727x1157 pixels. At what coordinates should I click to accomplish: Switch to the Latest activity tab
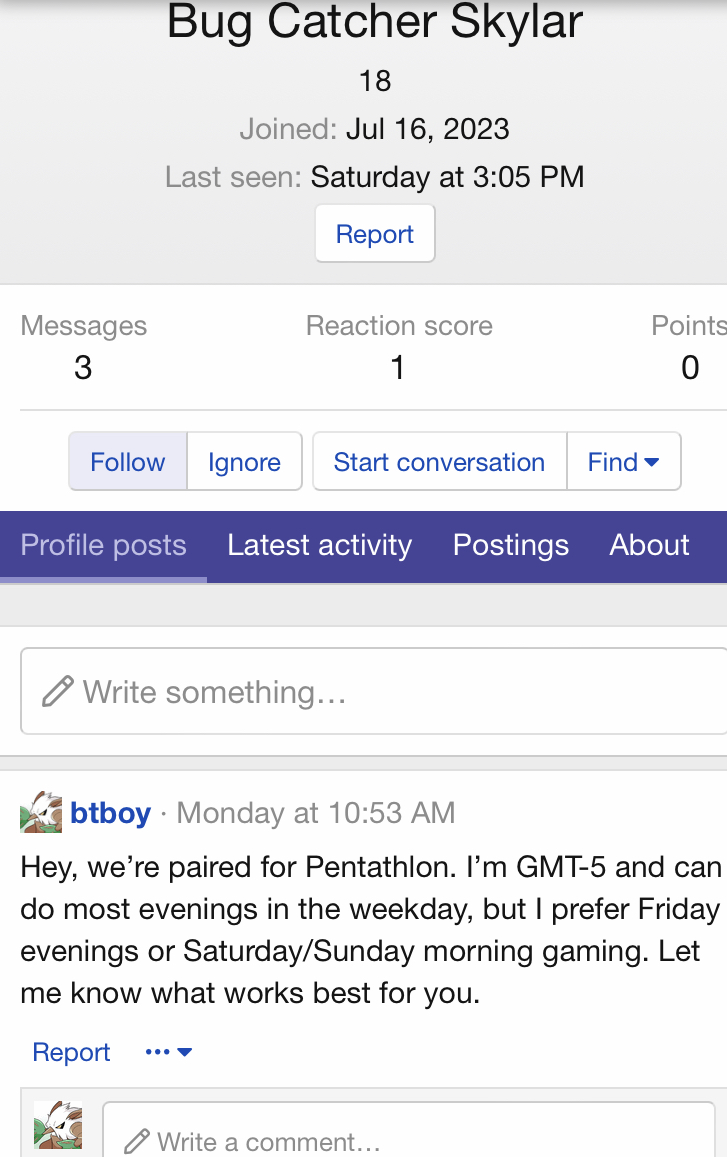[319, 545]
